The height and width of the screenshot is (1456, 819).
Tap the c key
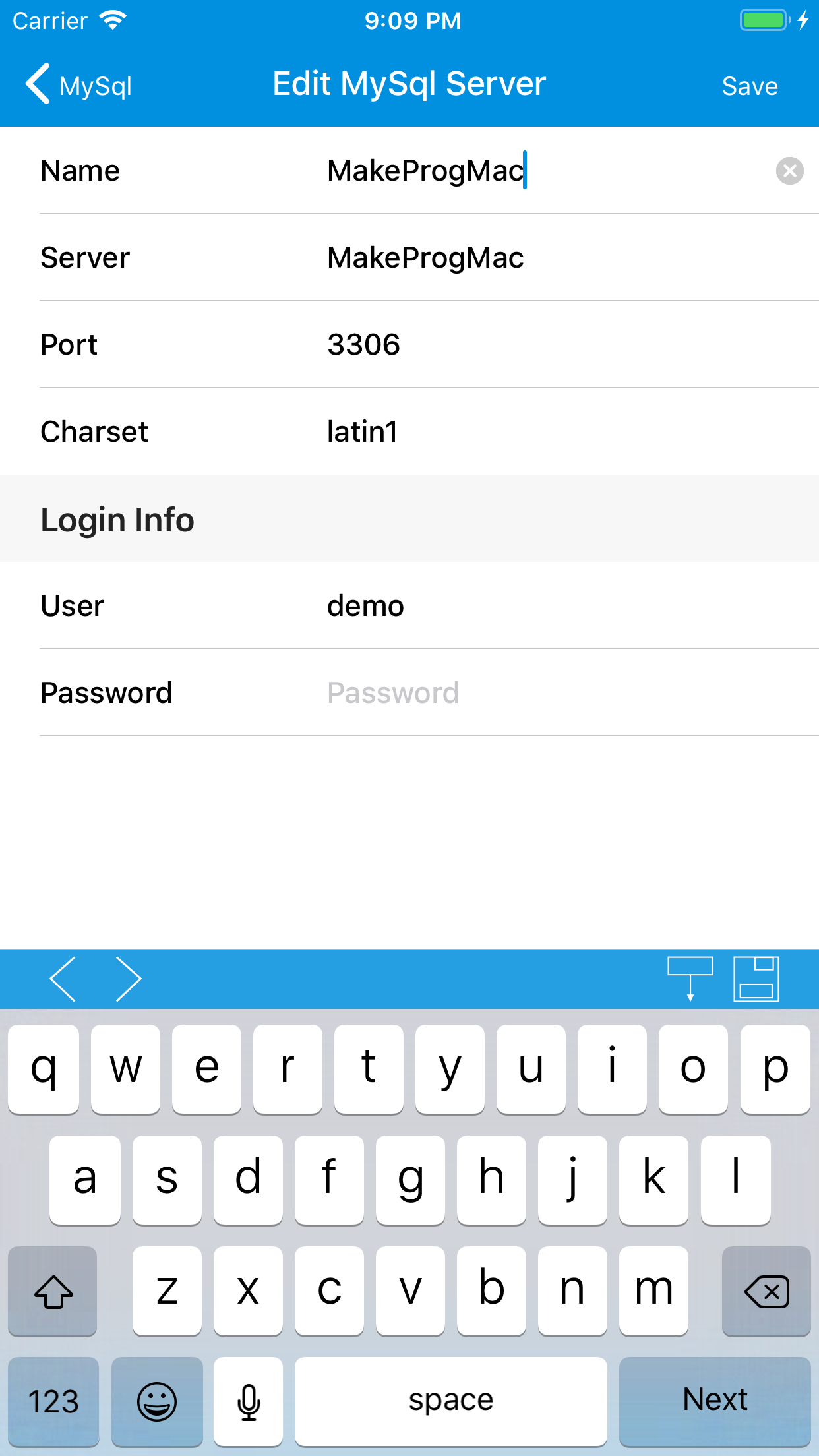click(x=329, y=1290)
